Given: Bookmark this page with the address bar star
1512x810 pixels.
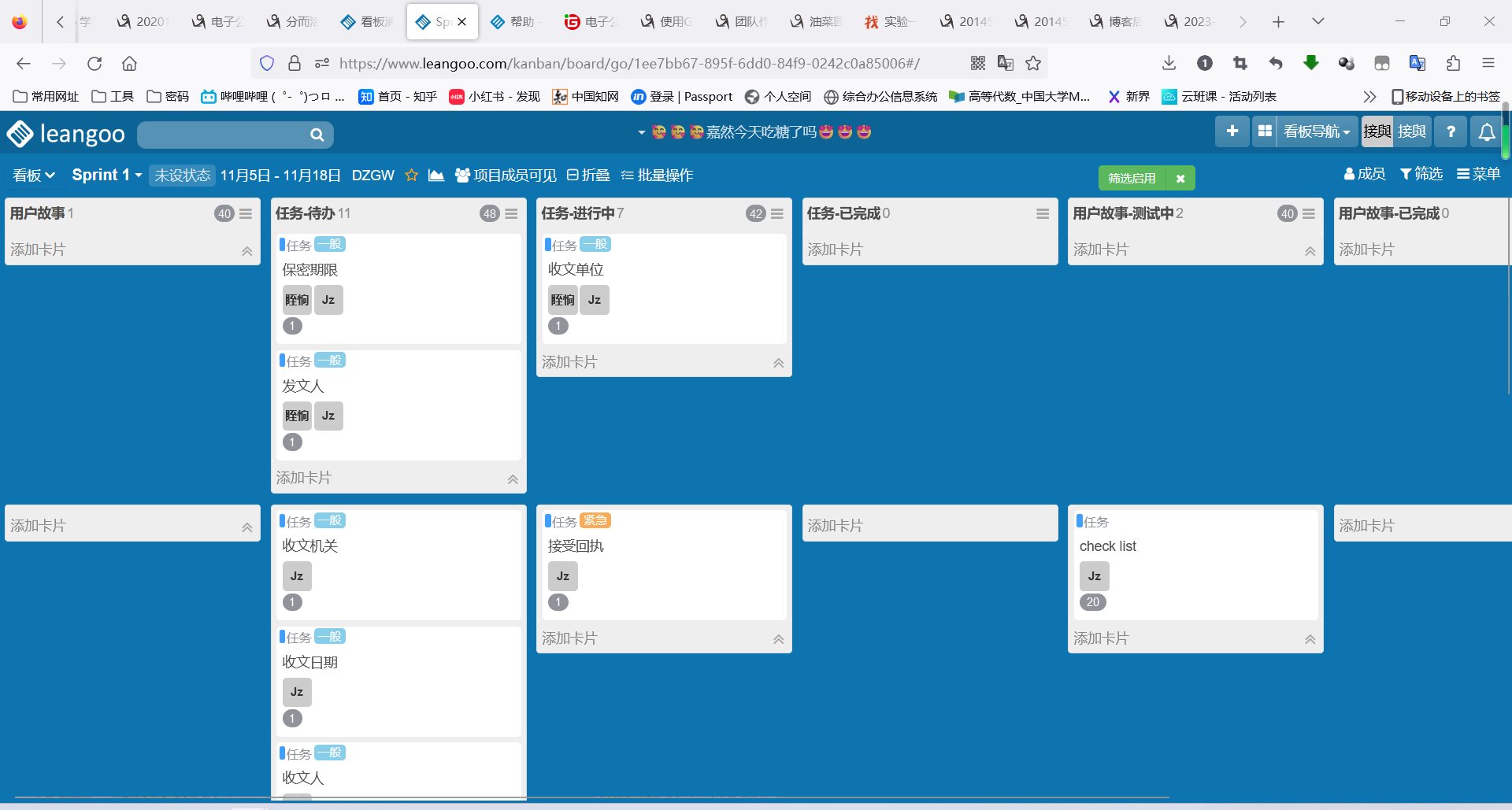Looking at the screenshot, I should (x=1033, y=64).
